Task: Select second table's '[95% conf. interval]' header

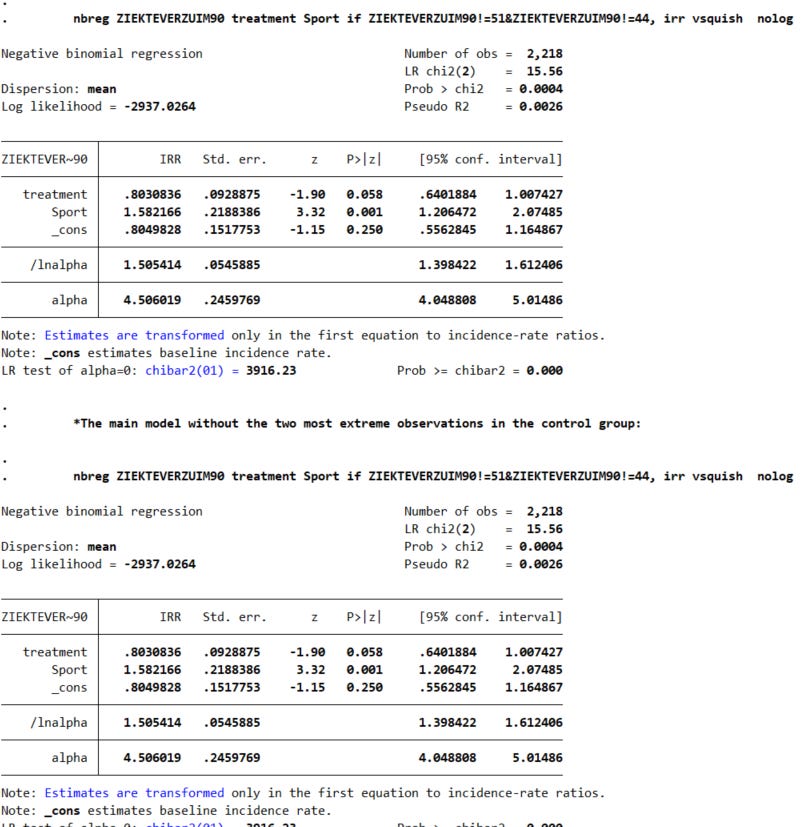Action: [490, 617]
